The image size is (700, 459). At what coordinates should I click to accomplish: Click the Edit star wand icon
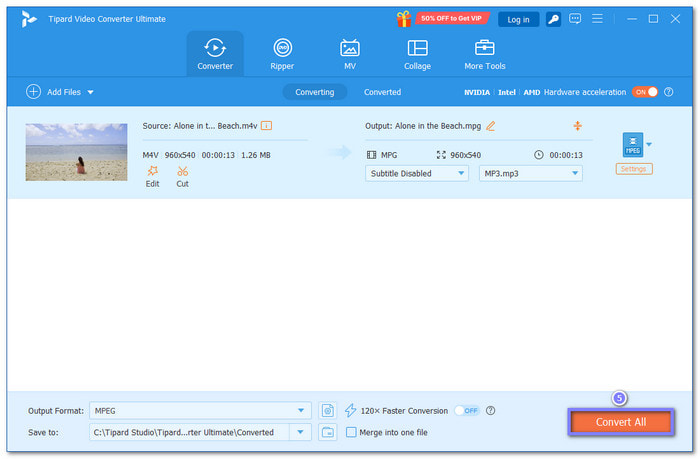tap(152, 171)
